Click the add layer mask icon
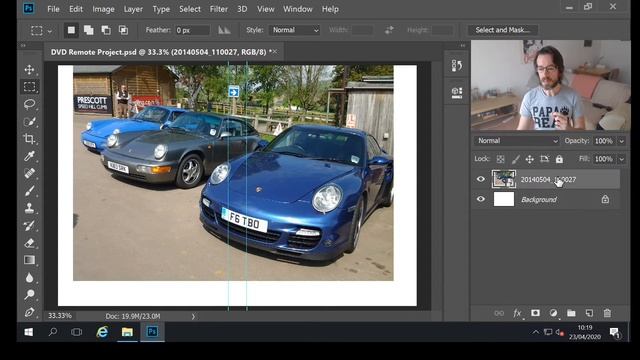The width and height of the screenshot is (640, 360). [535, 313]
